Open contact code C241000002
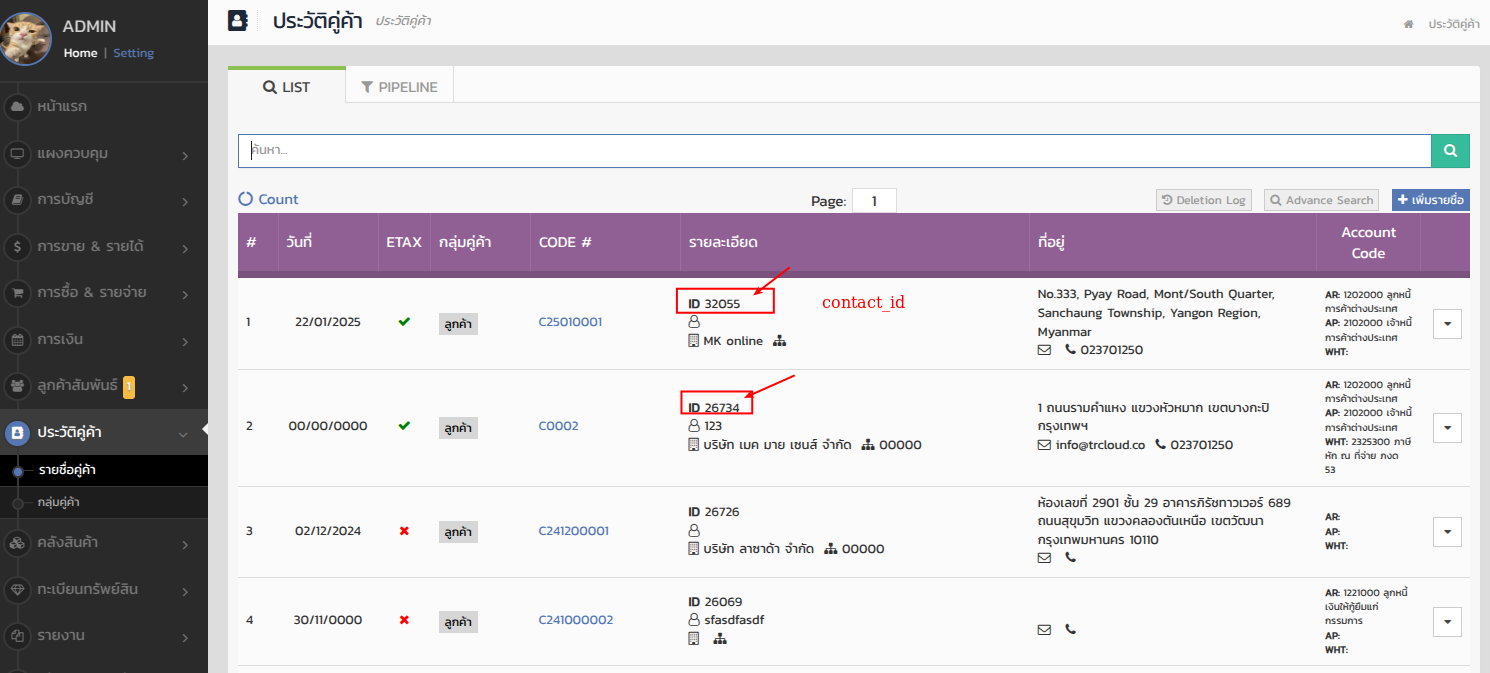 coord(576,620)
